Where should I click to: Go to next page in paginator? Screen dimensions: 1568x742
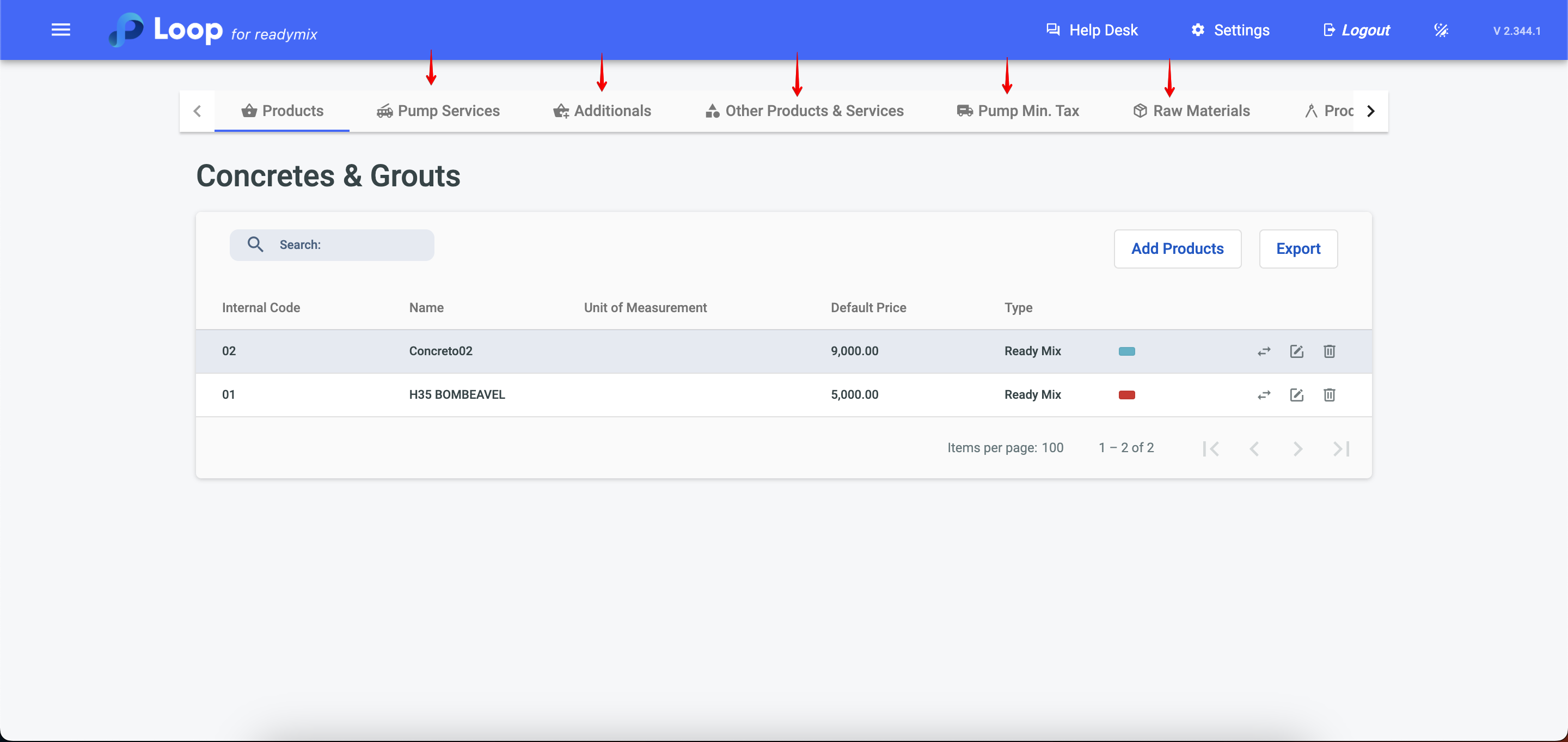[x=1298, y=448]
